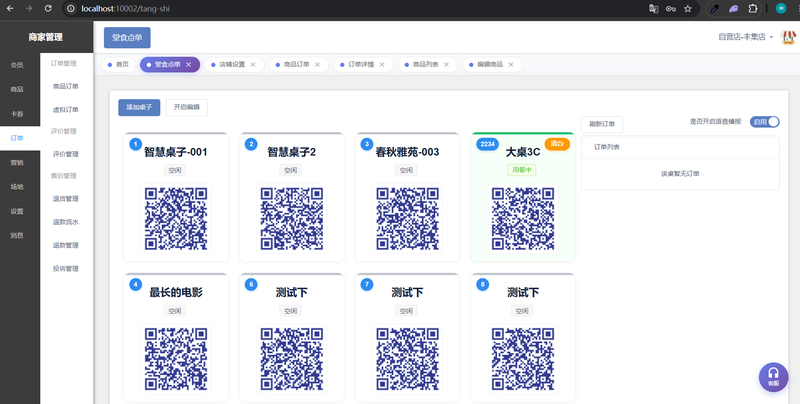Click the password key icon in address bar

pos(670,8)
